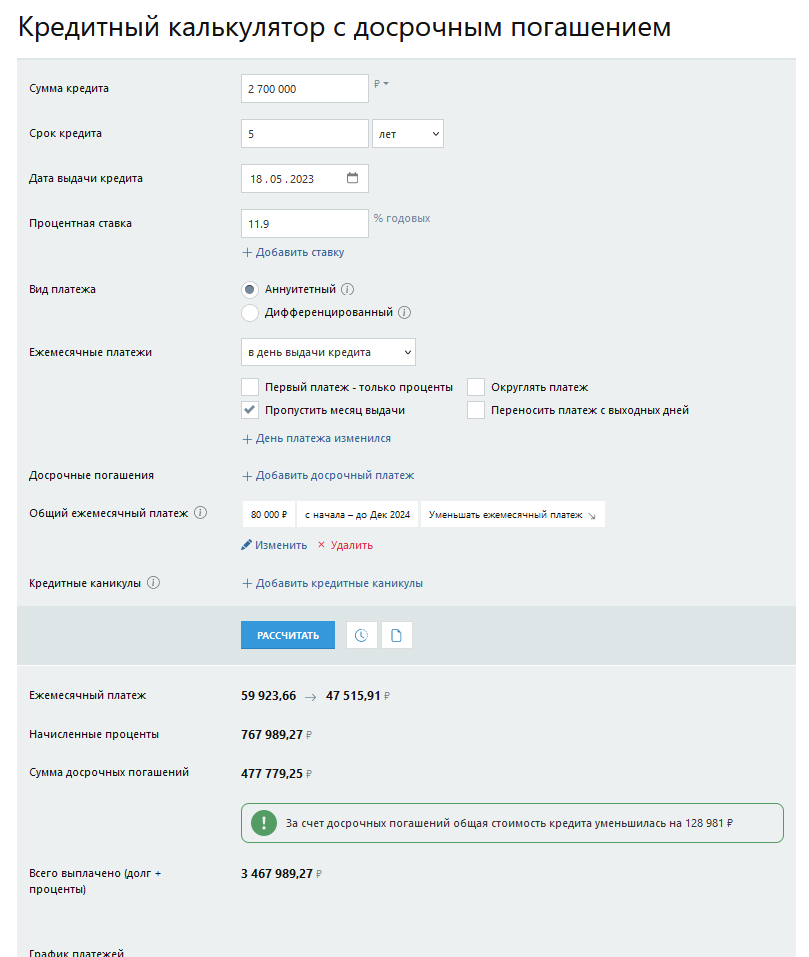Uncheck Пропустить месяц выдачи
Viewport: 809px width, 957px height.
point(250,410)
